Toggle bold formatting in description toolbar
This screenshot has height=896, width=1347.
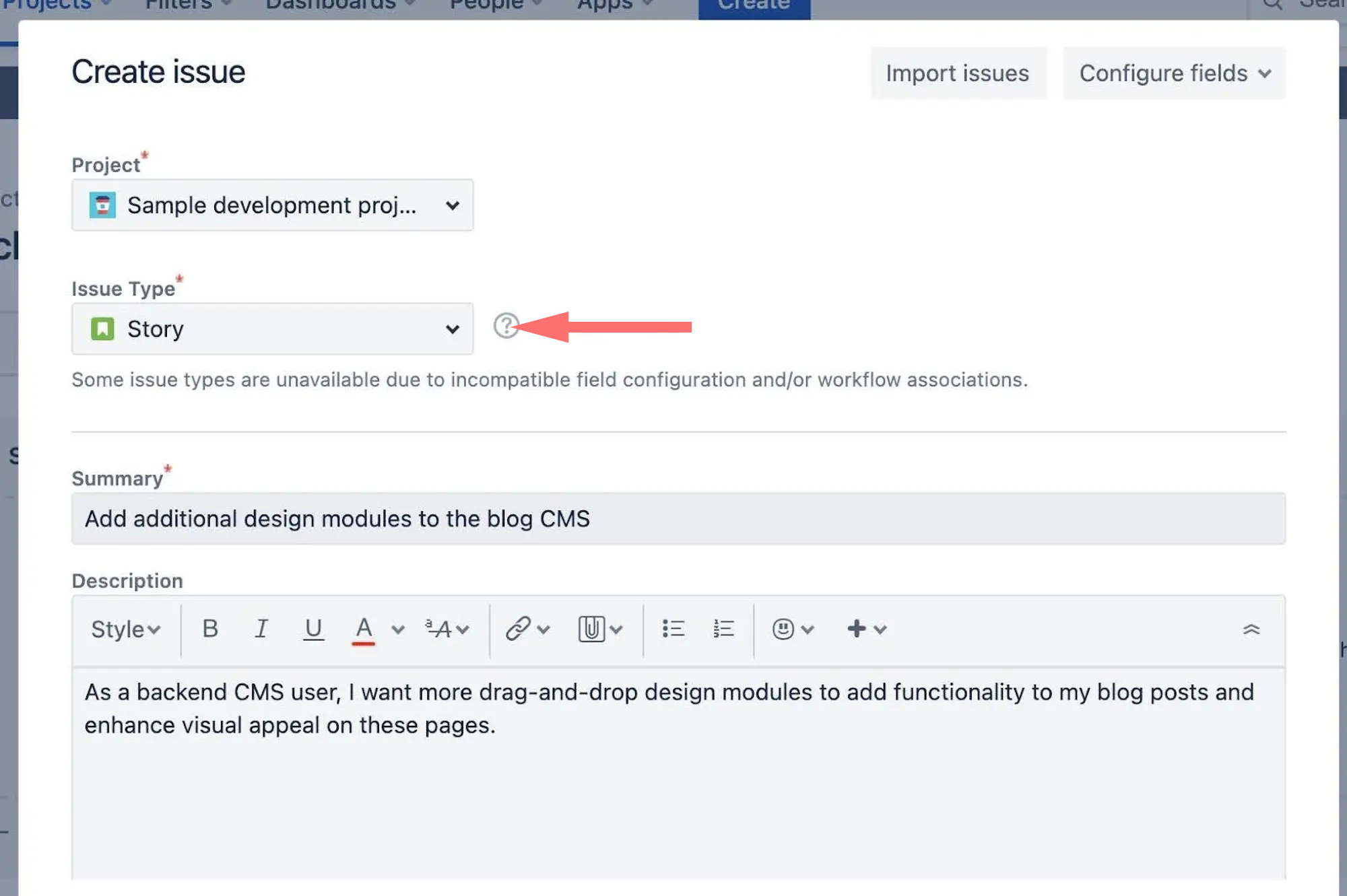210,629
